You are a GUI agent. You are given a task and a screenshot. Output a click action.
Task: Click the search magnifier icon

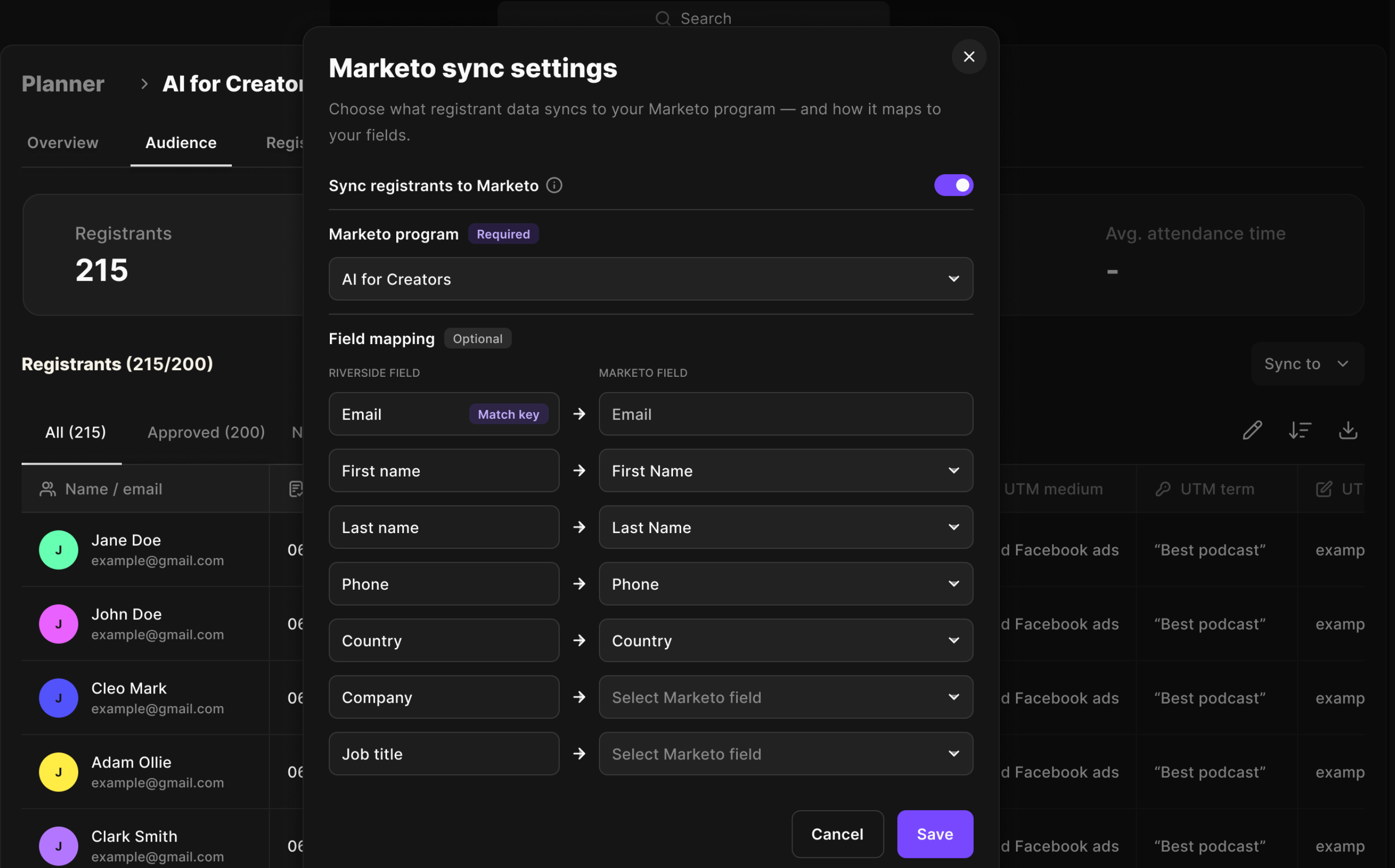click(662, 18)
